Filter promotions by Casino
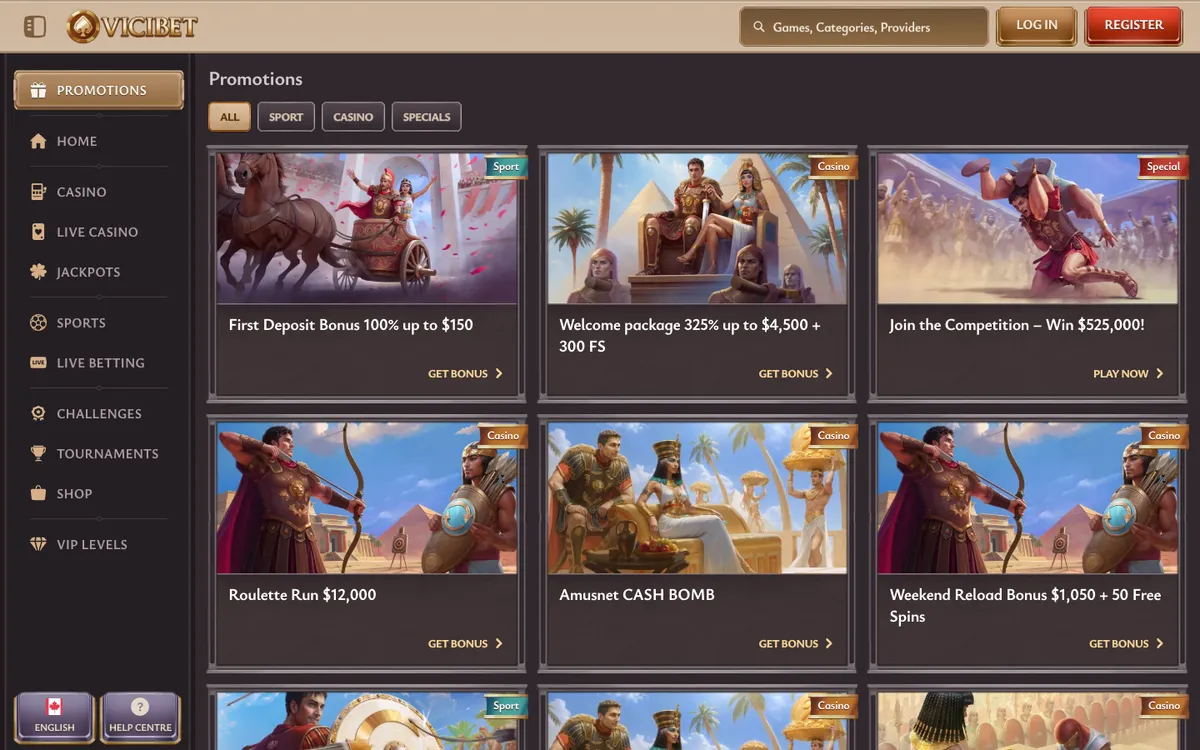Image resolution: width=1200 pixels, height=750 pixels. pos(353,117)
